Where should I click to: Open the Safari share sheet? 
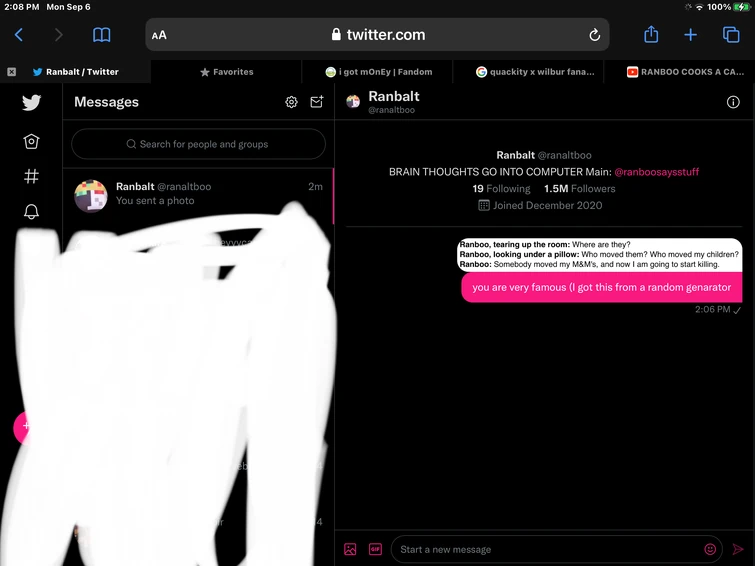[x=651, y=34]
